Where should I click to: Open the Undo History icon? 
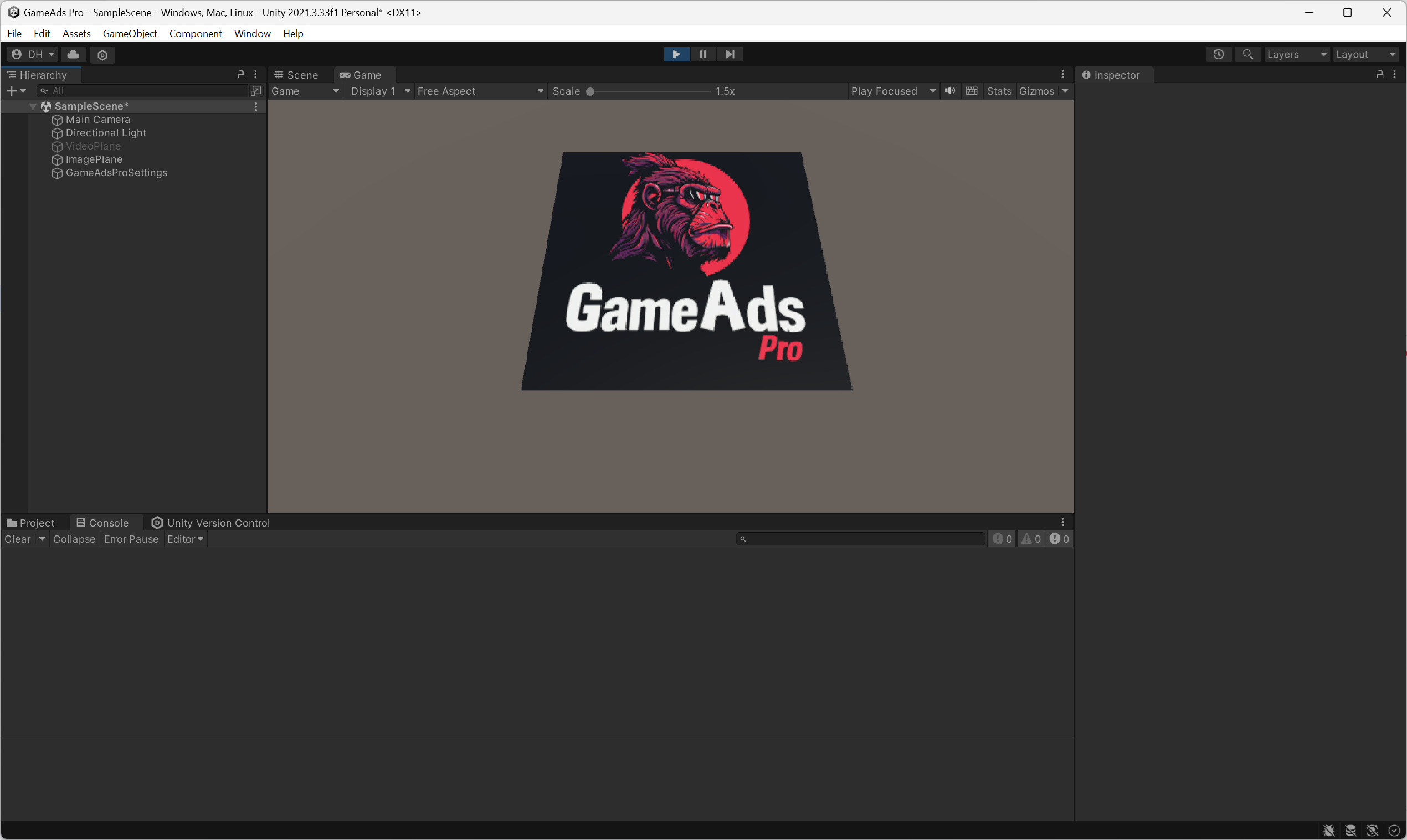pos(1219,54)
